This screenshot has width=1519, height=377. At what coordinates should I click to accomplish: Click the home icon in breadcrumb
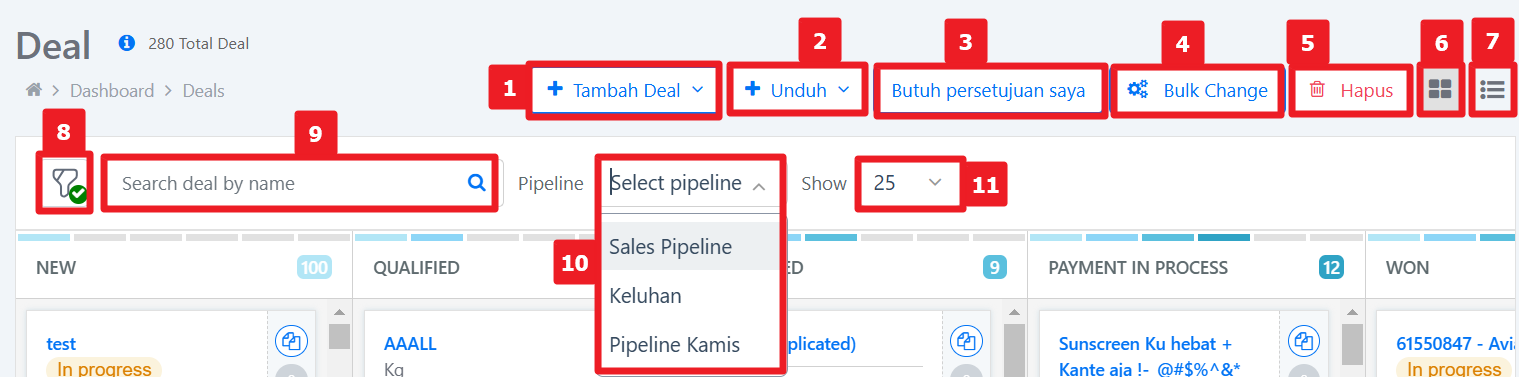(x=34, y=91)
